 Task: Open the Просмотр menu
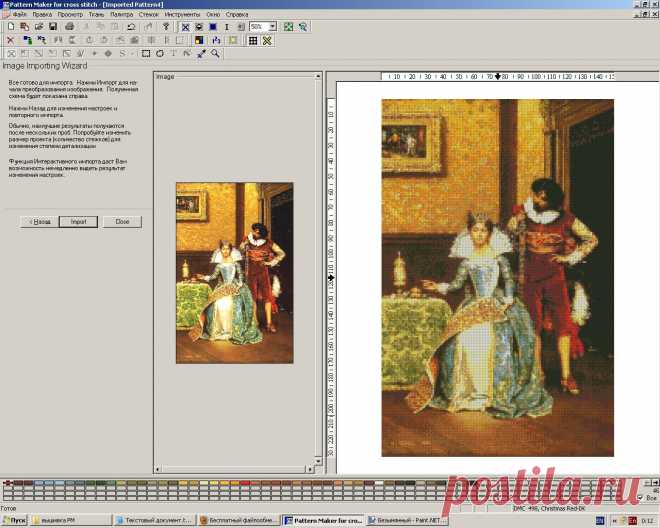point(70,14)
